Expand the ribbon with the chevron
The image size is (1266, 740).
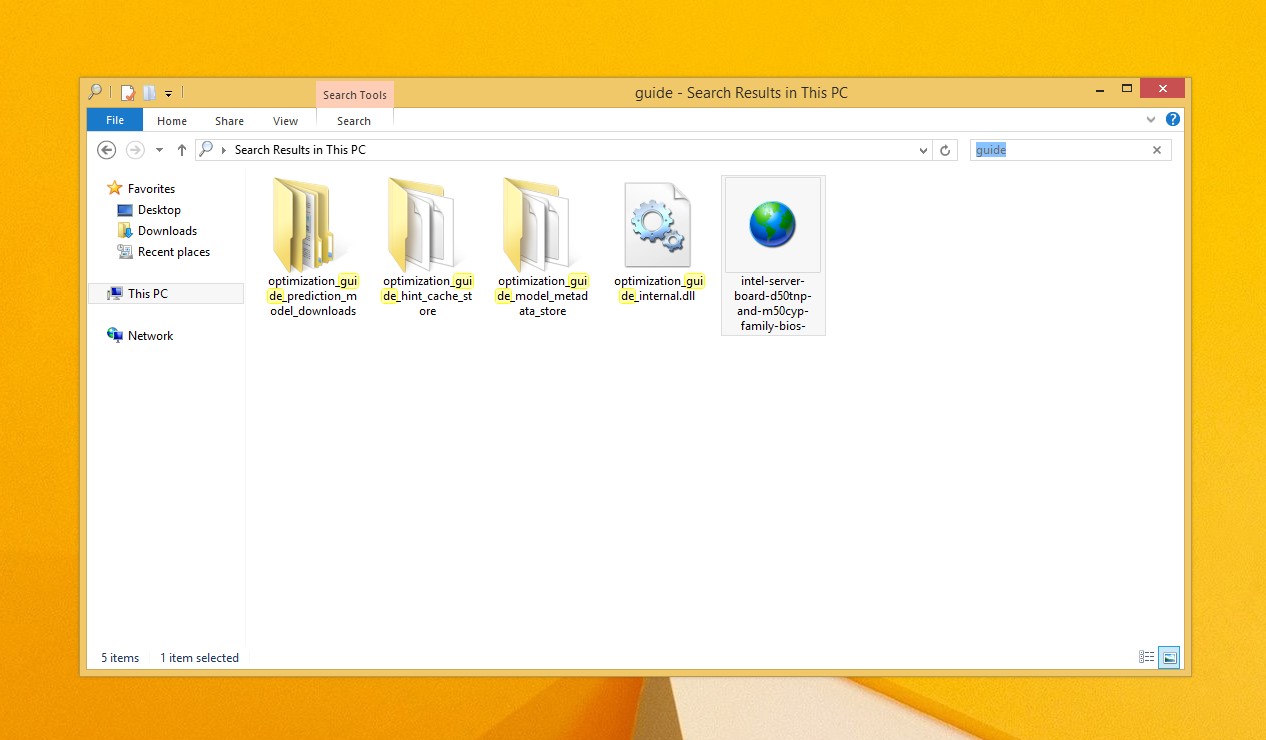(x=1151, y=120)
